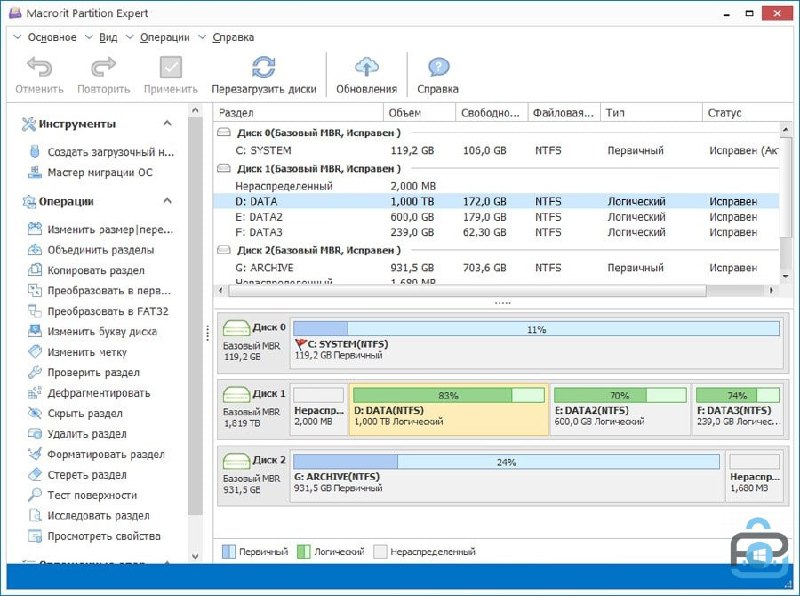Select Нераспределенный 2,000 MB row
This screenshot has height=596, width=800.
[497, 186]
